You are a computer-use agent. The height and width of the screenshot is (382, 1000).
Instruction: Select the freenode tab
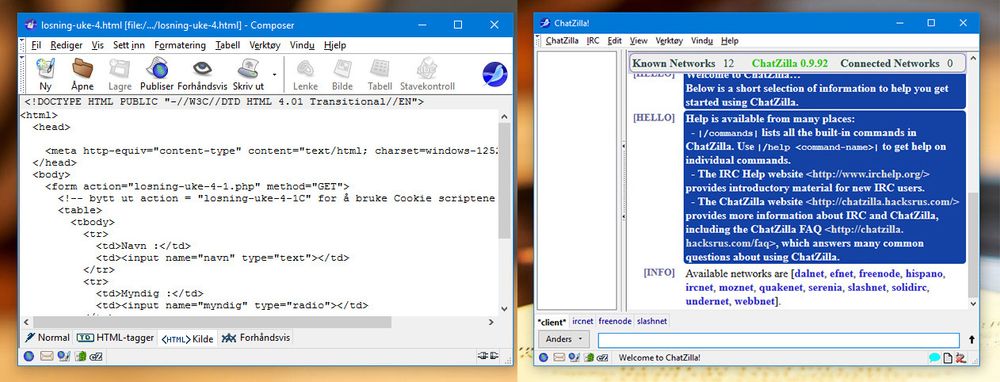615,322
